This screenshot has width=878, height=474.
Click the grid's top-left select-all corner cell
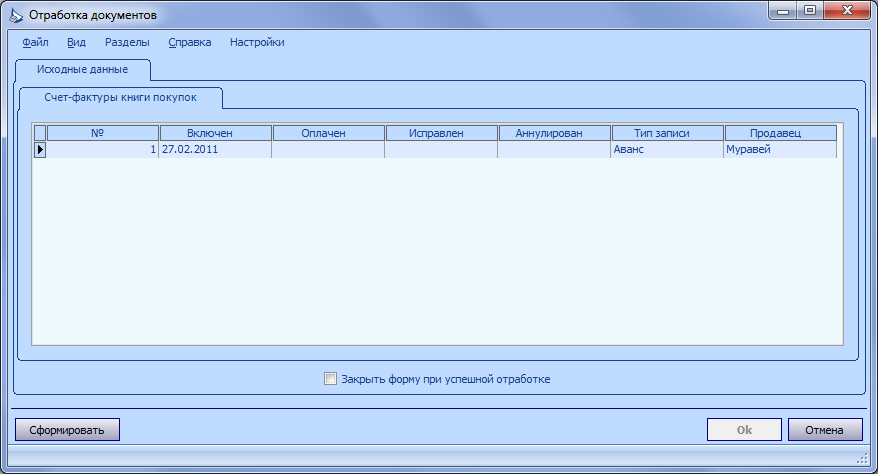coord(40,133)
